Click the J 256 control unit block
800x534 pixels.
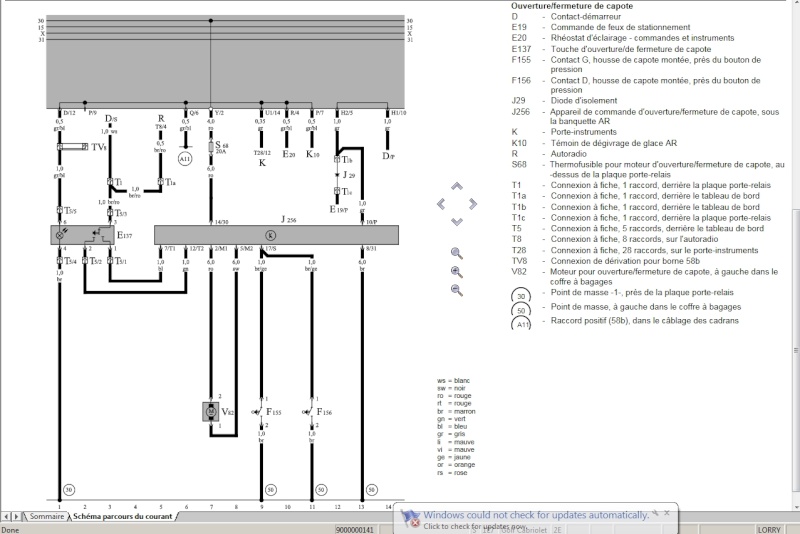pyautogui.click(x=276, y=235)
